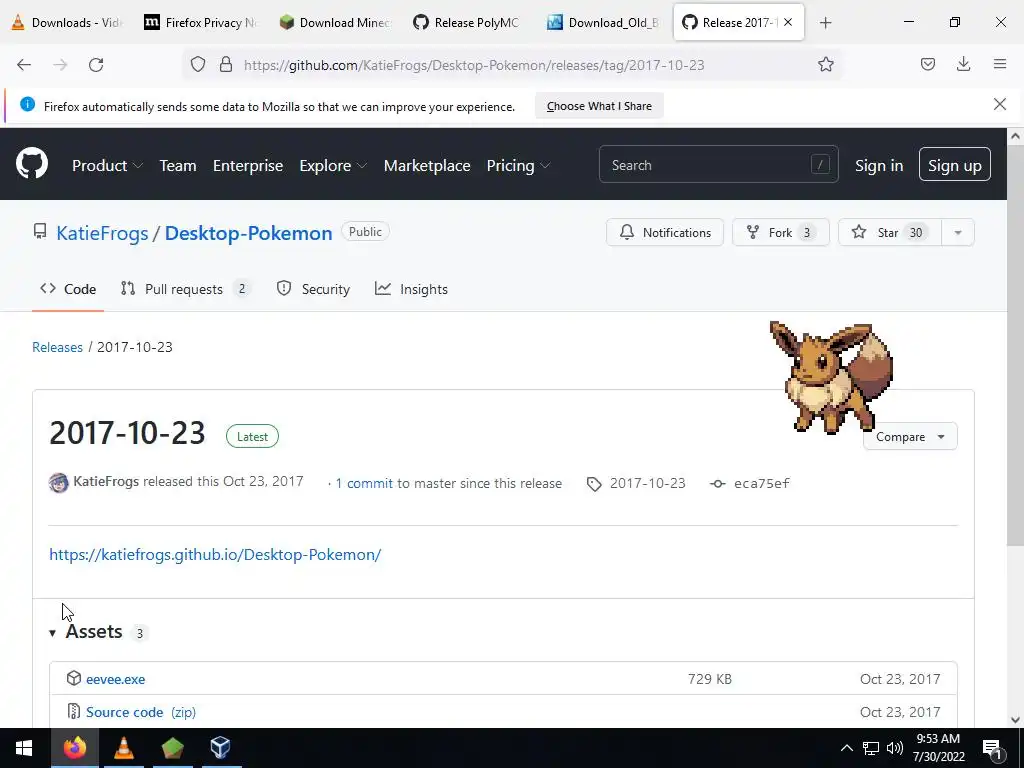
Task: Click the GitHub logo icon
Action: click(x=32, y=163)
